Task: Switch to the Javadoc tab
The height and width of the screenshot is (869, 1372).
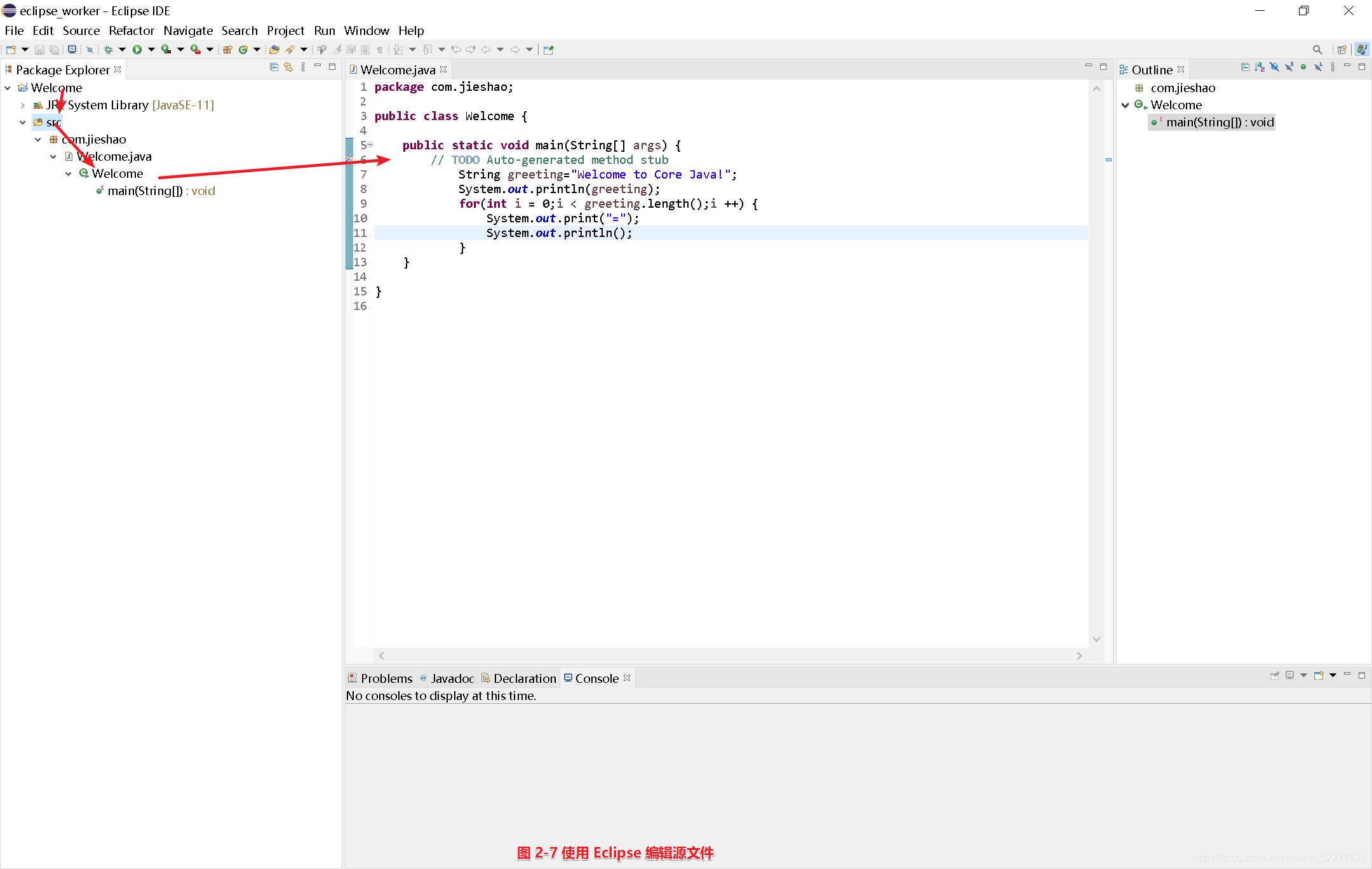Action: 447,678
